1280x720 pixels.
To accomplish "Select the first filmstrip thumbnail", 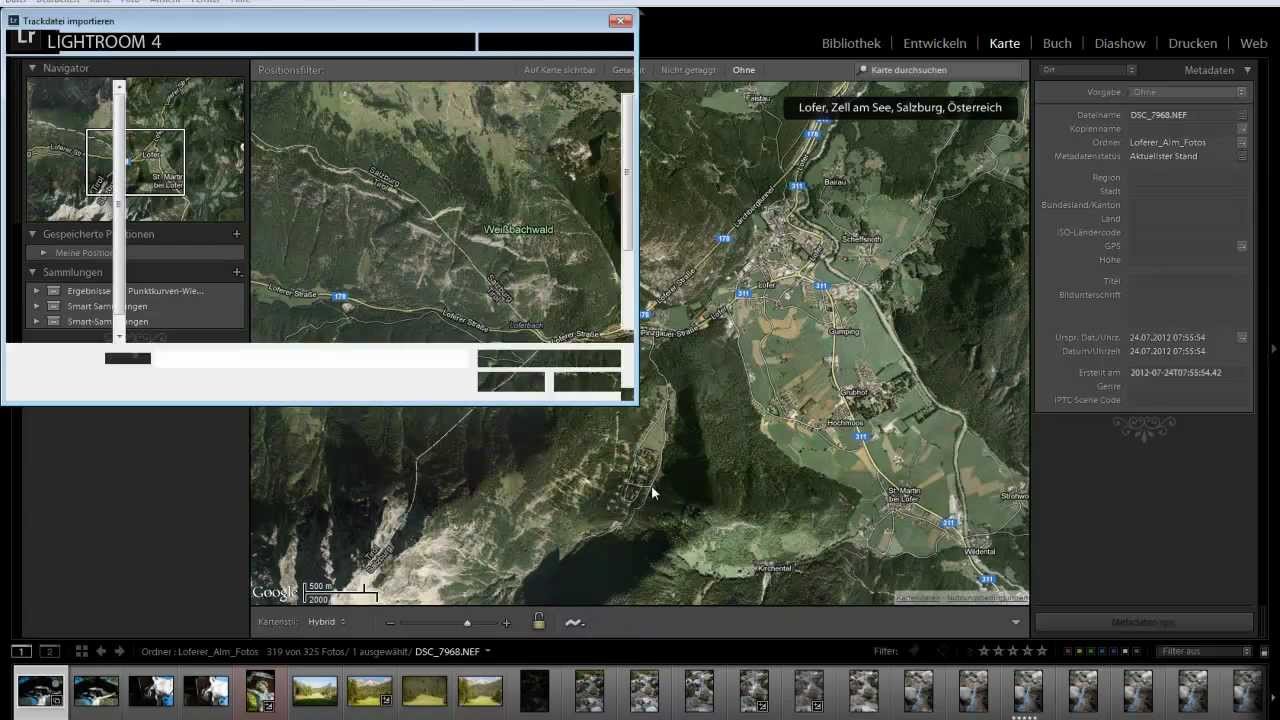I will click(41, 691).
